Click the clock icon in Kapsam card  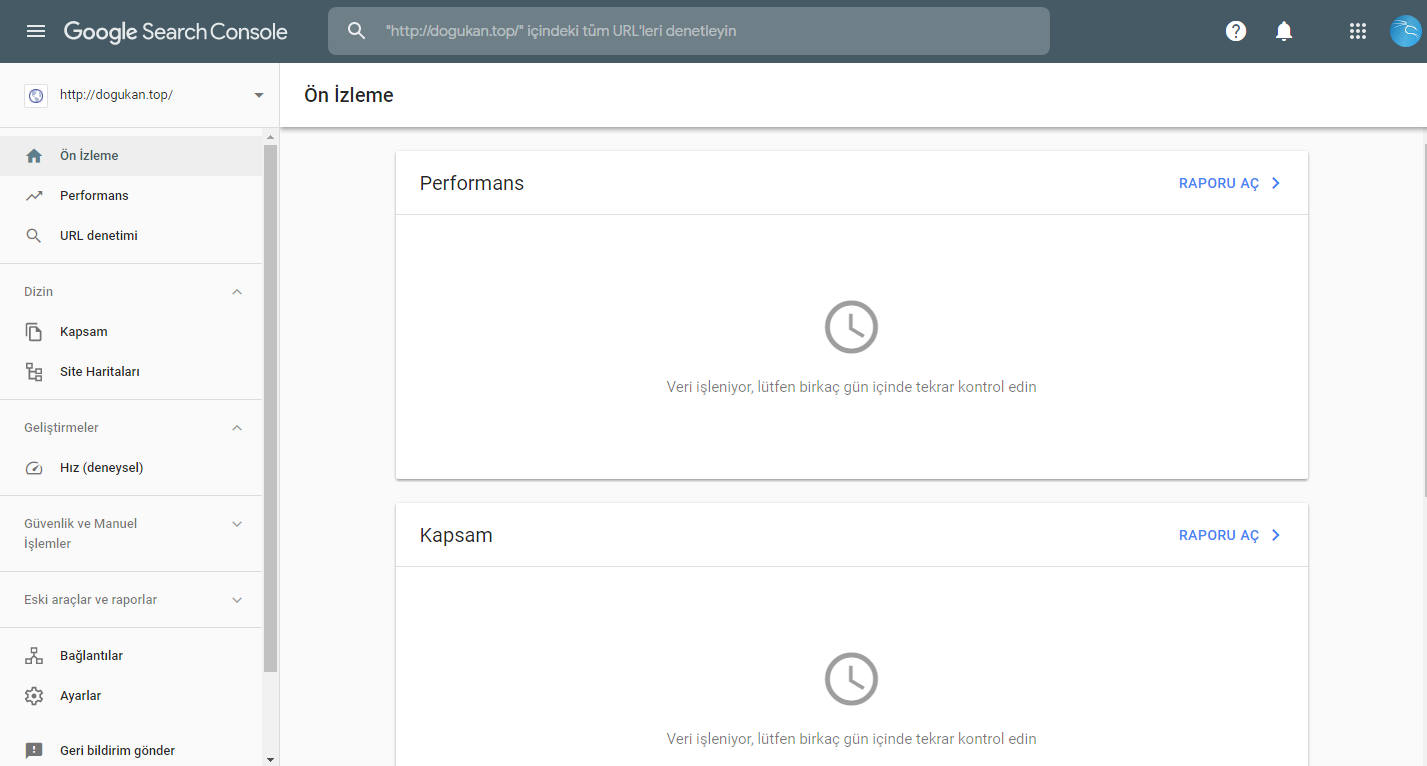pos(851,679)
